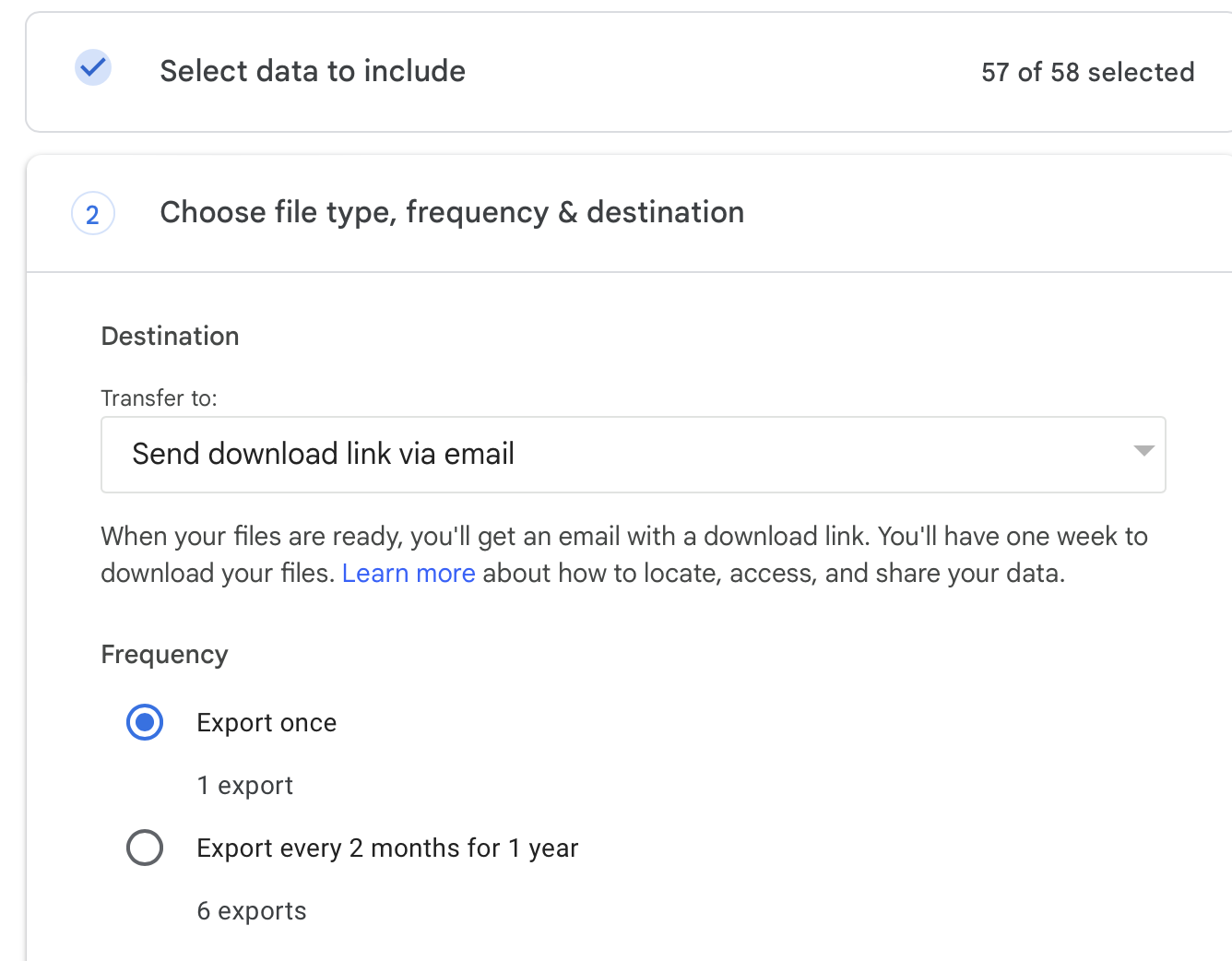Click the 'Destination' section heading
Image resolution: width=1232 pixels, height=961 pixels.
coord(170,337)
